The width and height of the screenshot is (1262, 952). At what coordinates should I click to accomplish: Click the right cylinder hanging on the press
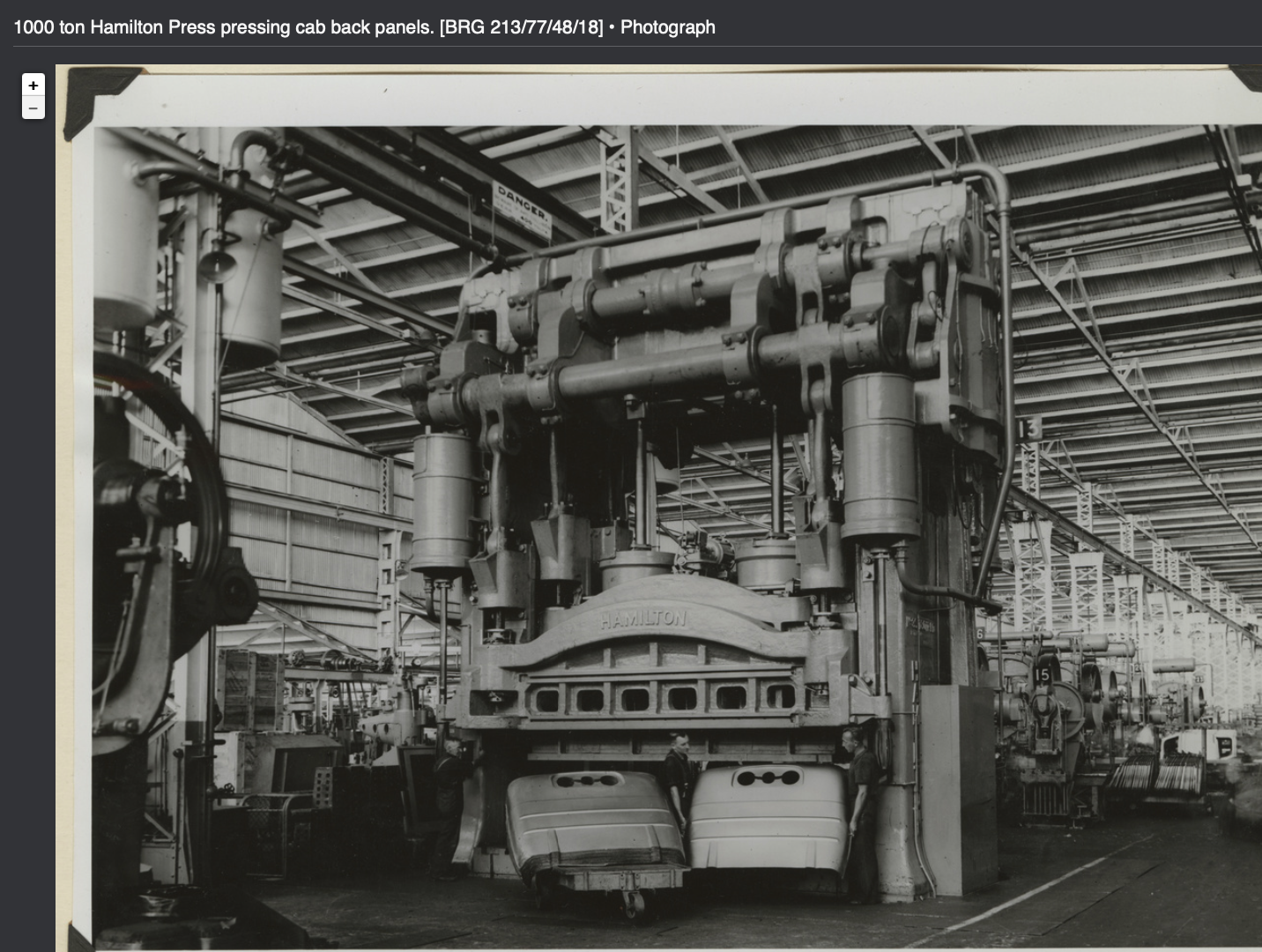879,457
